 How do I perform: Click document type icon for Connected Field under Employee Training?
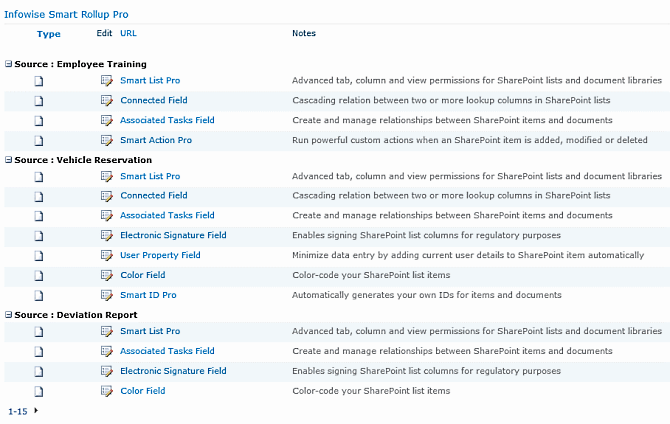tap(39, 101)
